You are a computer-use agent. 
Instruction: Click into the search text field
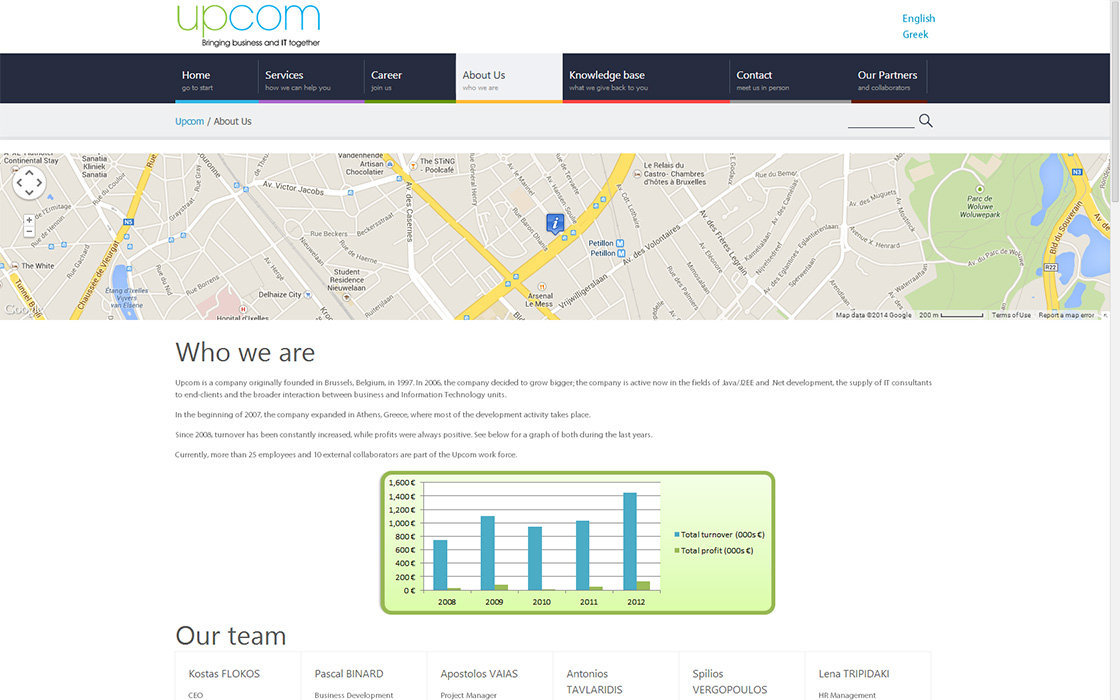click(880, 121)
